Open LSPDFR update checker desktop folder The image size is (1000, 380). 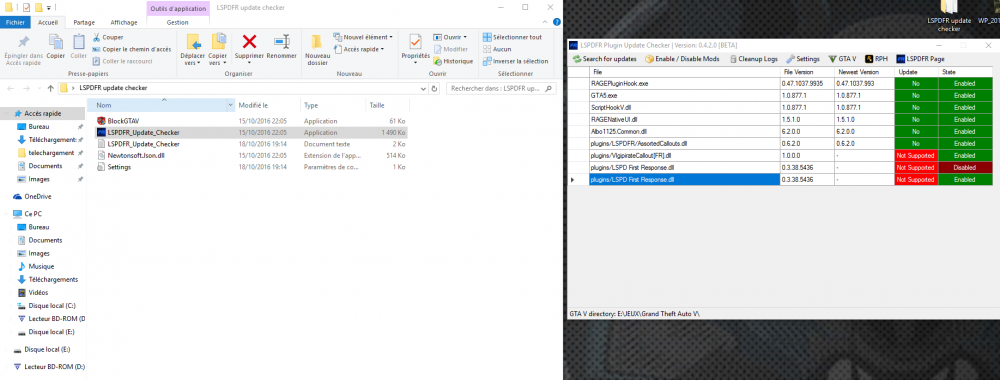pyautogui.click(x=948, y=15)
